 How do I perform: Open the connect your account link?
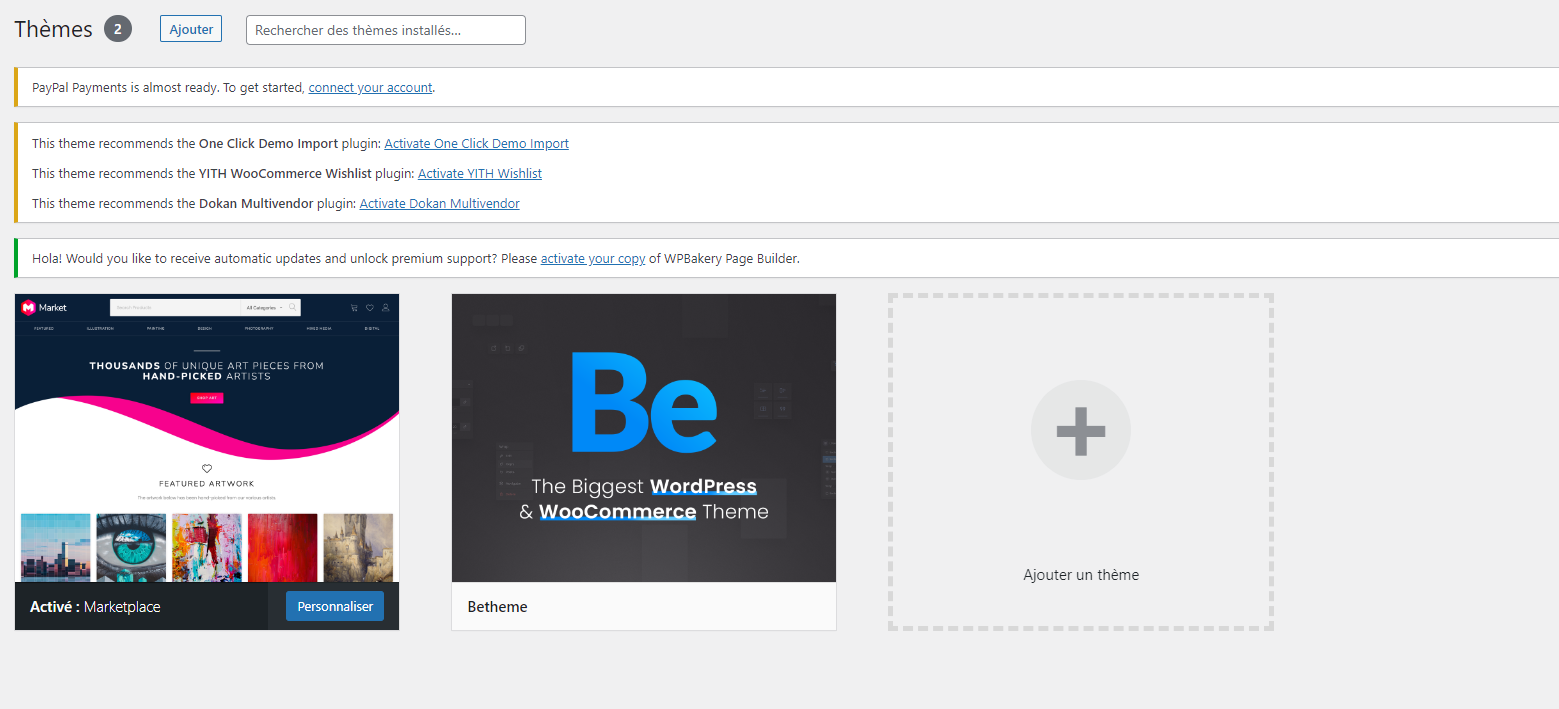tap(370, 88)
